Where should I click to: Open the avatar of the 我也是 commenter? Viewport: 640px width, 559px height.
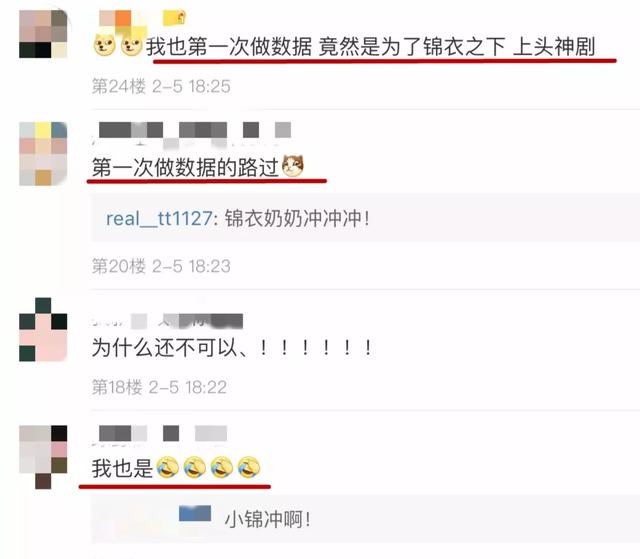pyautogui.click(x=43, y=457)
